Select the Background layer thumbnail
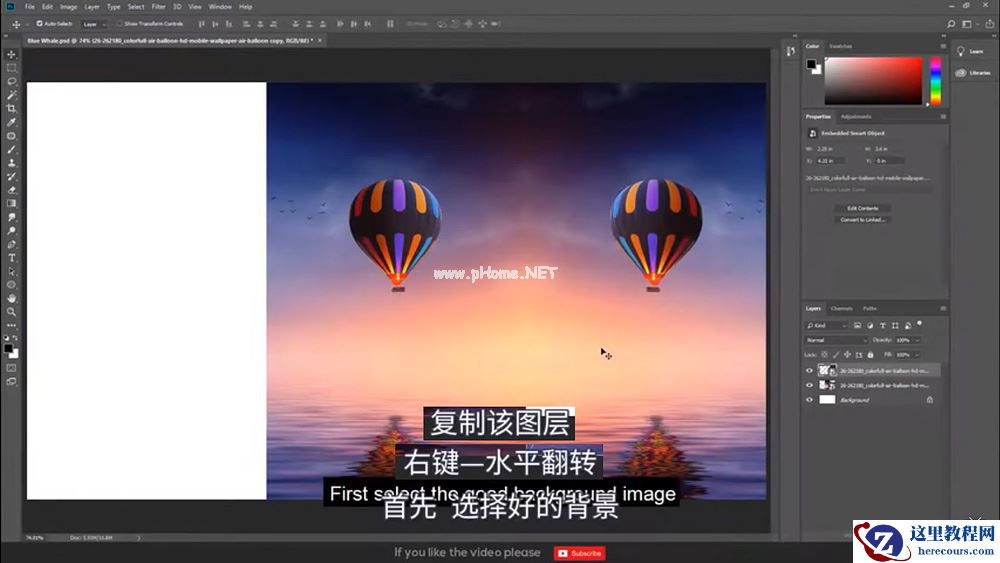 [x=827, y=400]
